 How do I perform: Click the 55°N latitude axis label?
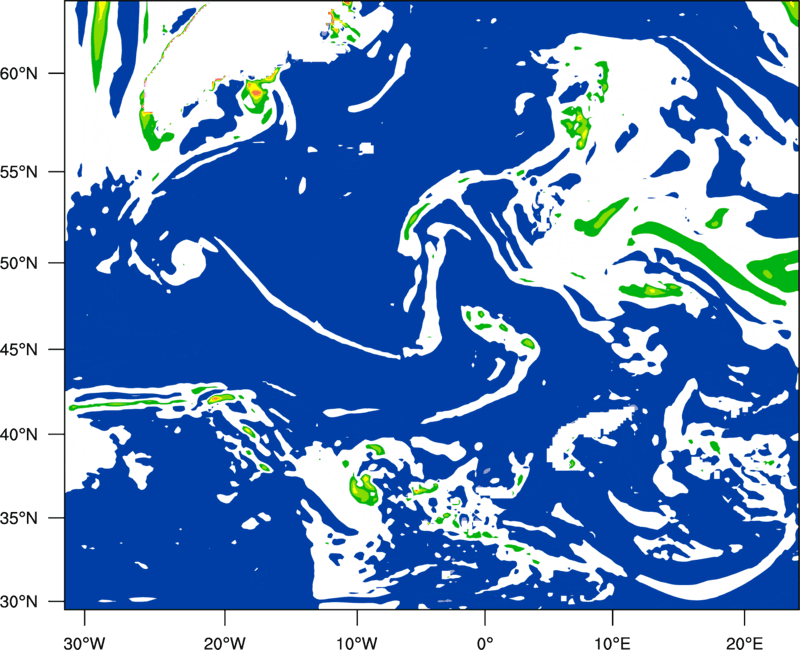19,171
